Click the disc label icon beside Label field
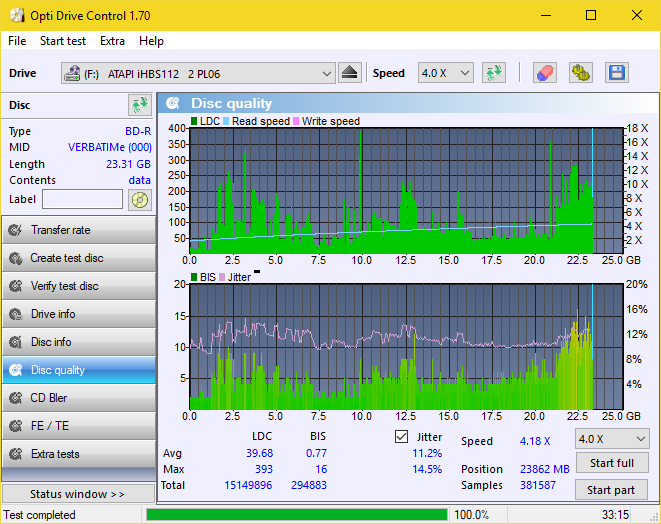 140,199
